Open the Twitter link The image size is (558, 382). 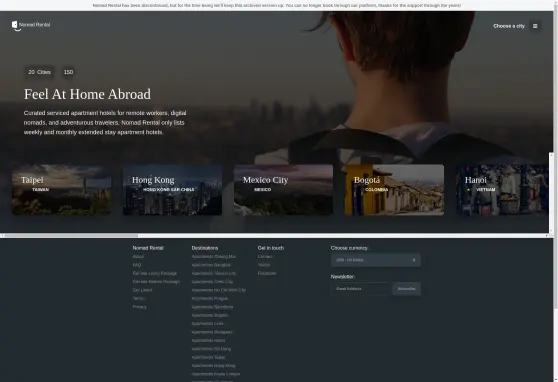[x=264, y=265]
